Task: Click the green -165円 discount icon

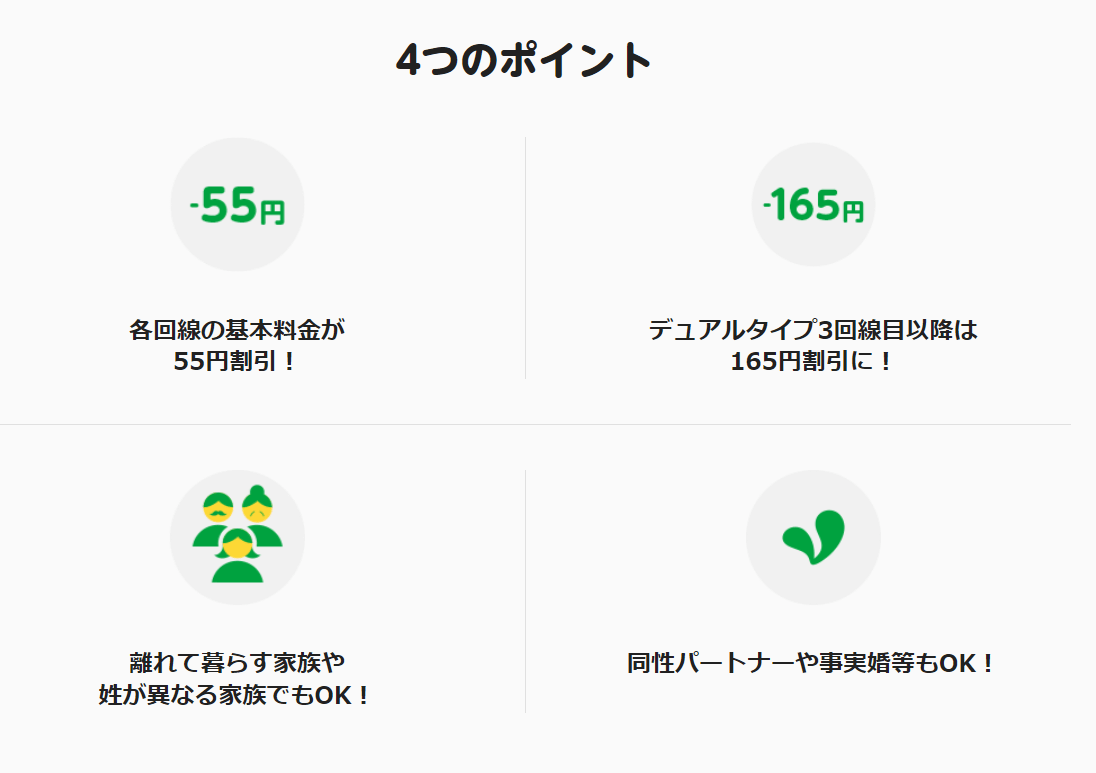Action: pos(813,204)
